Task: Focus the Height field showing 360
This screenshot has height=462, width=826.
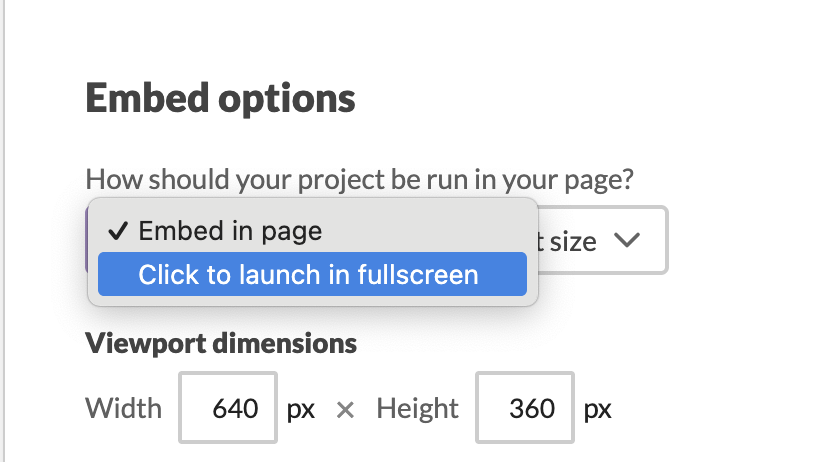Action: [x=525, y=408]
